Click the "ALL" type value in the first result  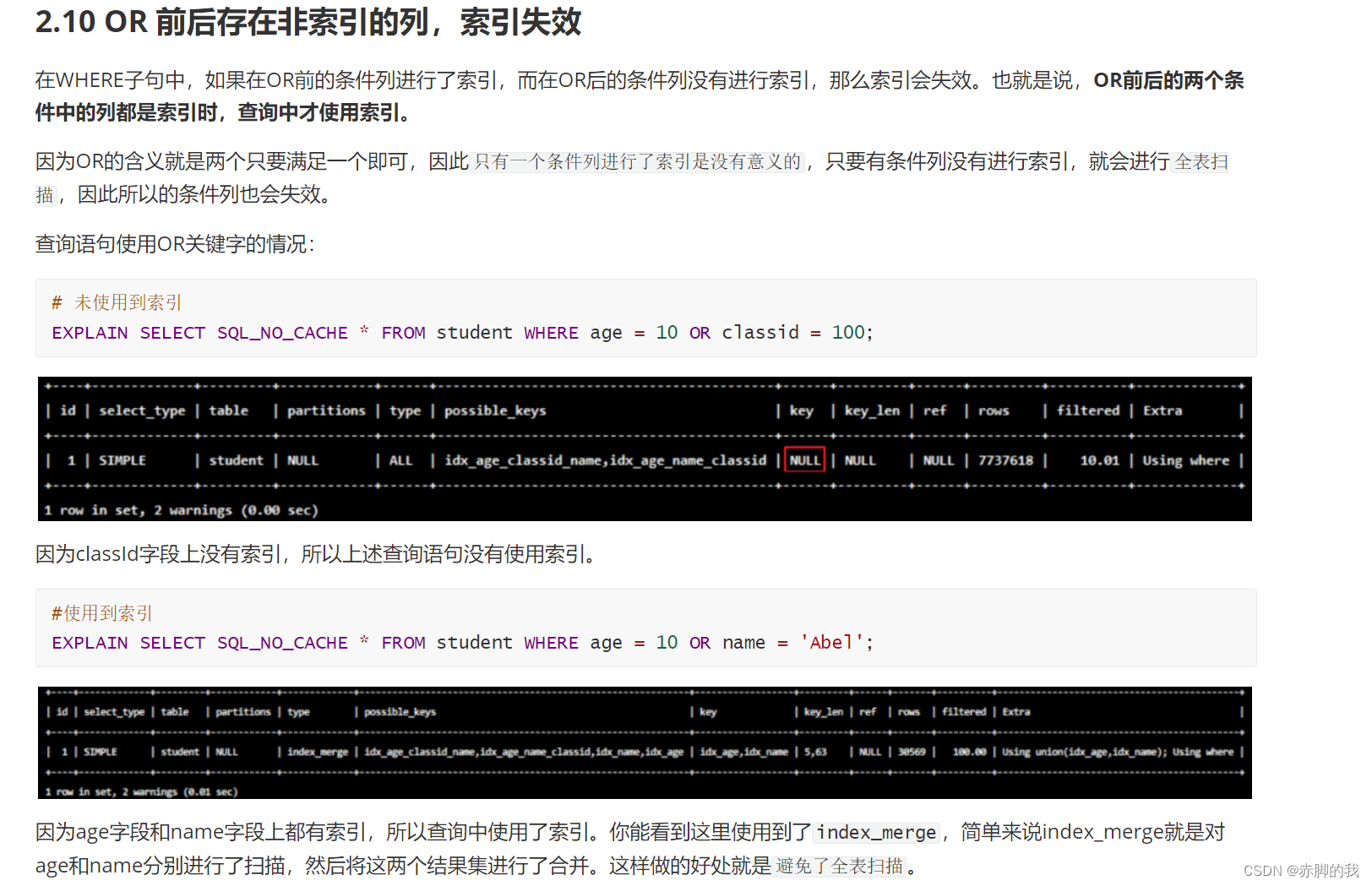click(x=400, y=460)
